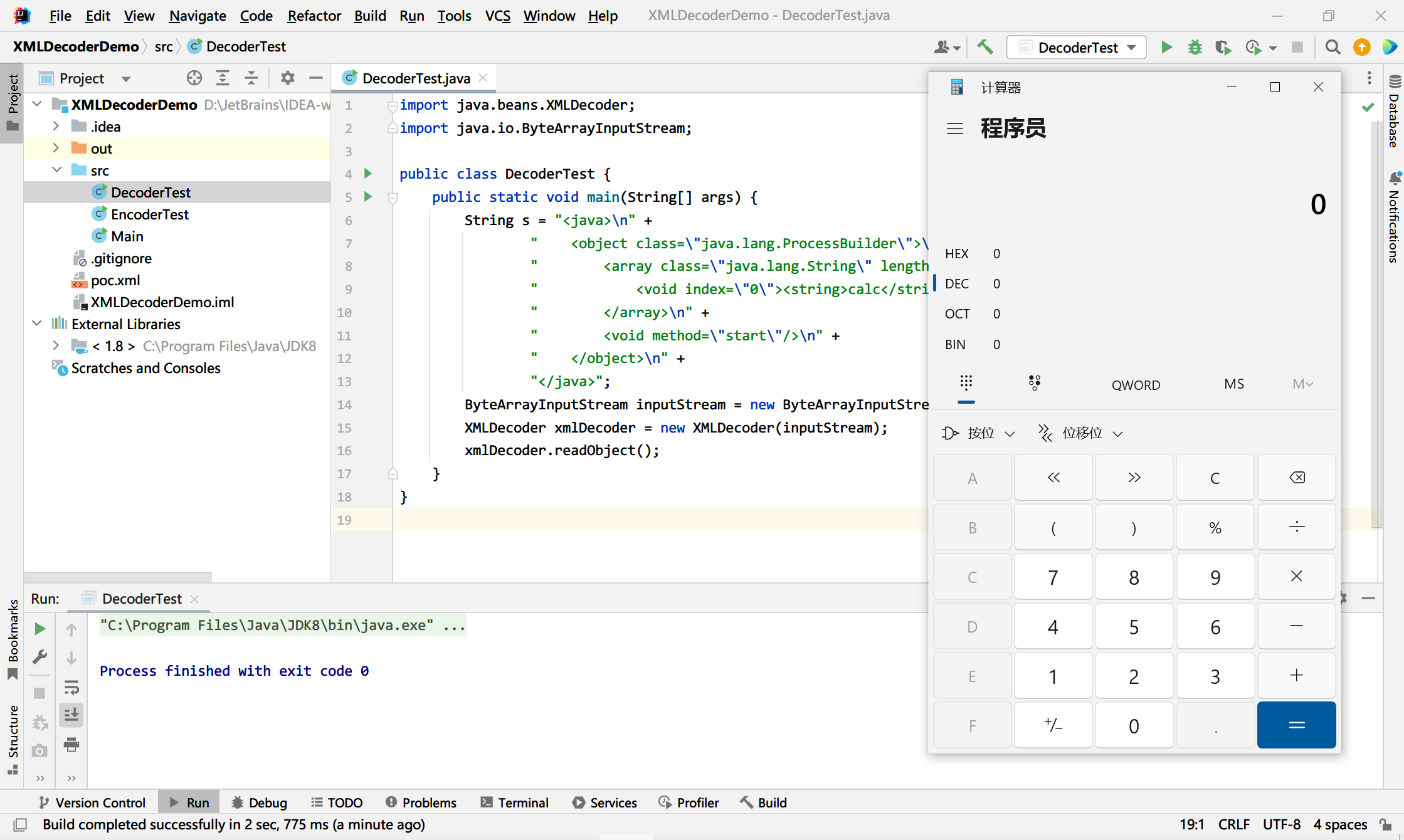Toggle read-only lock icon in status bar

click(x=1386, y=824)
